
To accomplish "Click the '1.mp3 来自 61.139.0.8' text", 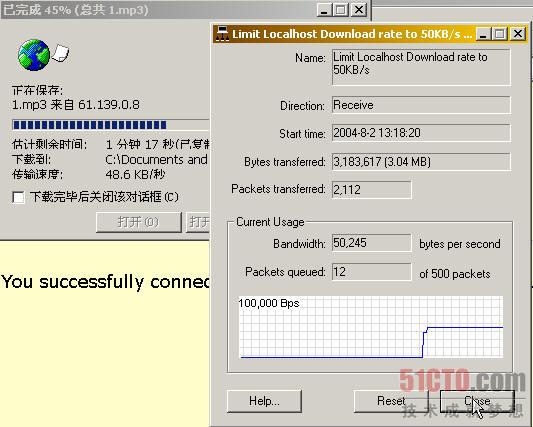I will 76,105.
